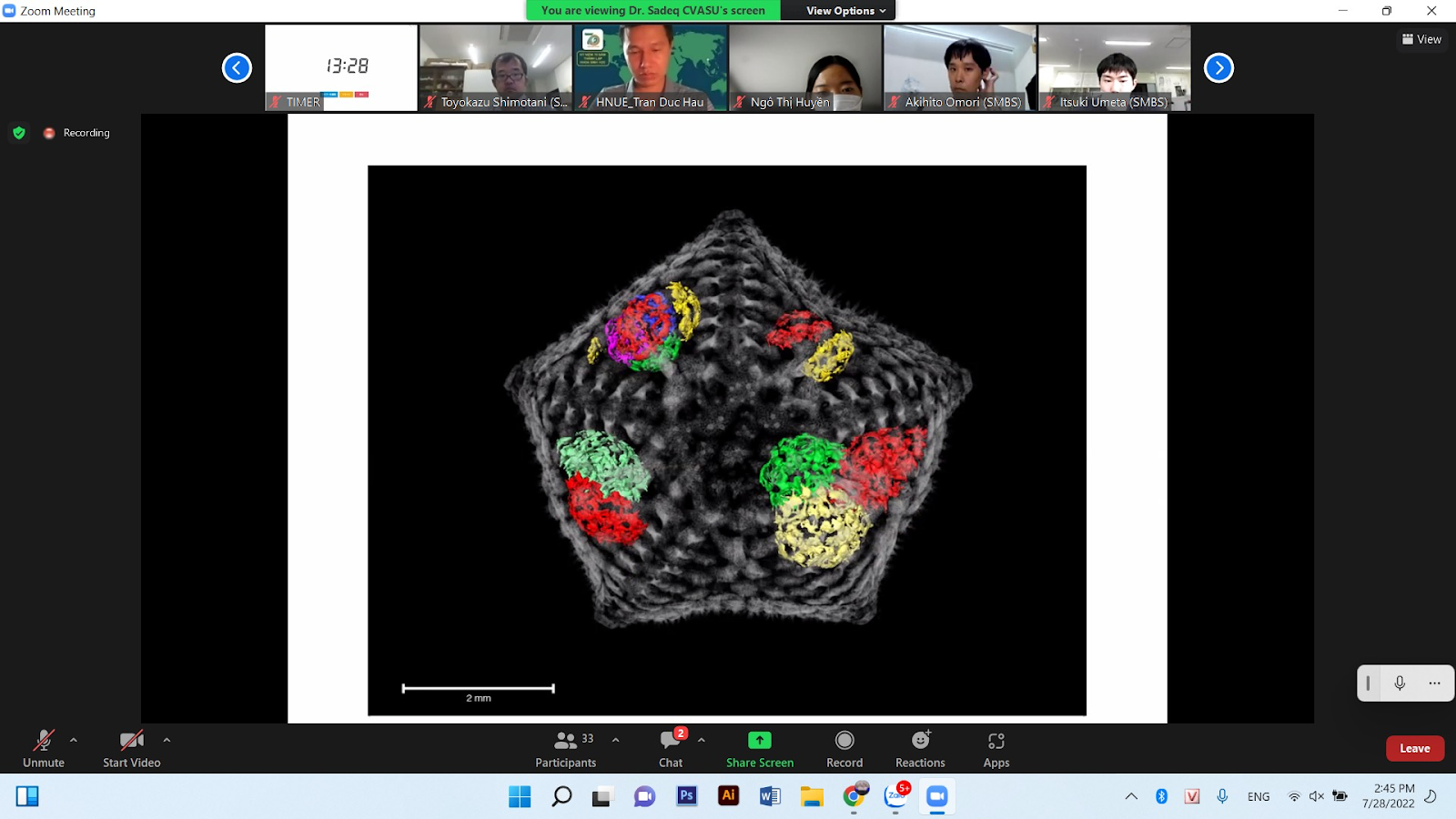Image resolution: width=1456 pixels, height=819 pixels.
Task: Start recording with the Record button
Action: (844, 749)
